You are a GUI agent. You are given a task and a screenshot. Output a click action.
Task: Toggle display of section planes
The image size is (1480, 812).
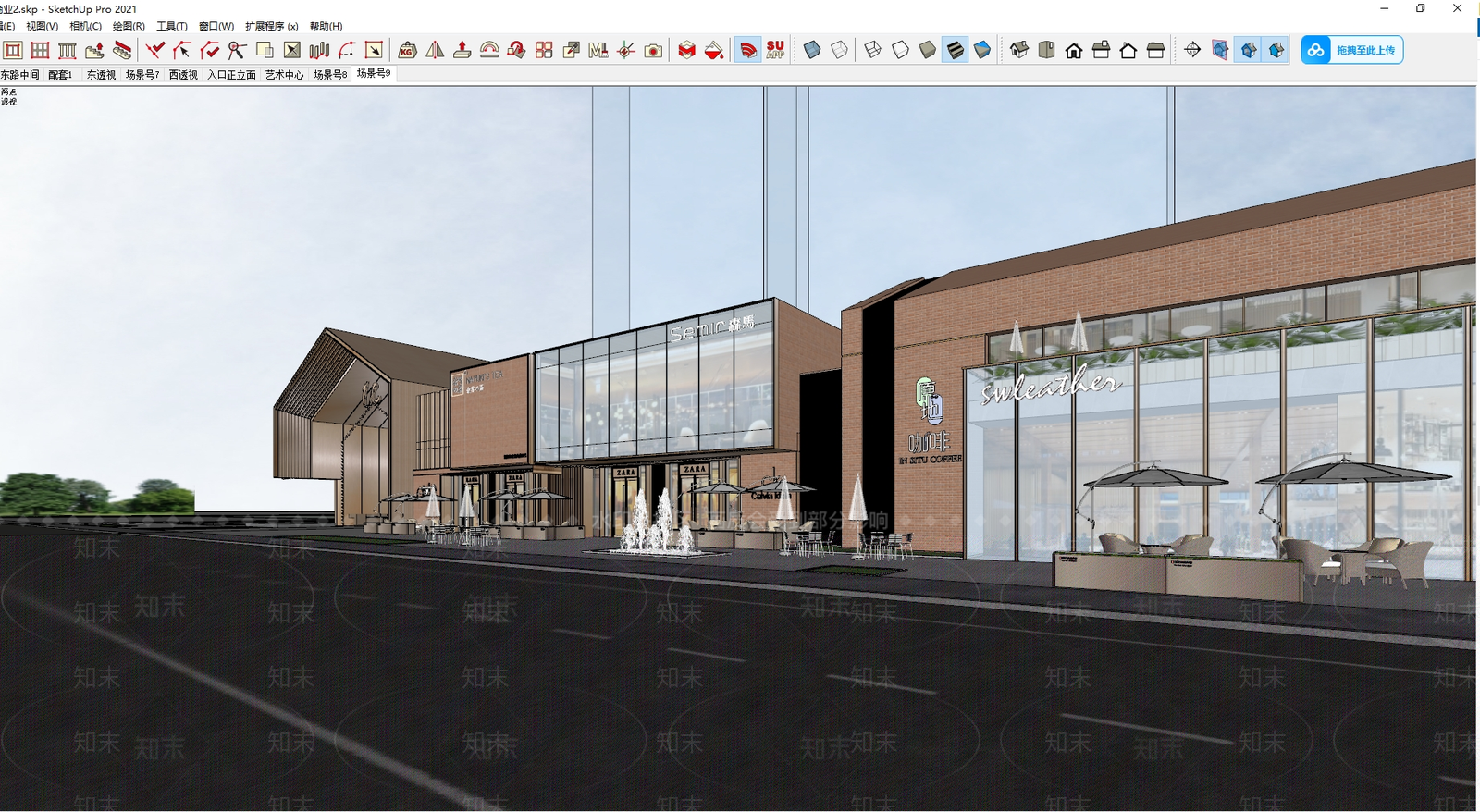(1221, 50)
